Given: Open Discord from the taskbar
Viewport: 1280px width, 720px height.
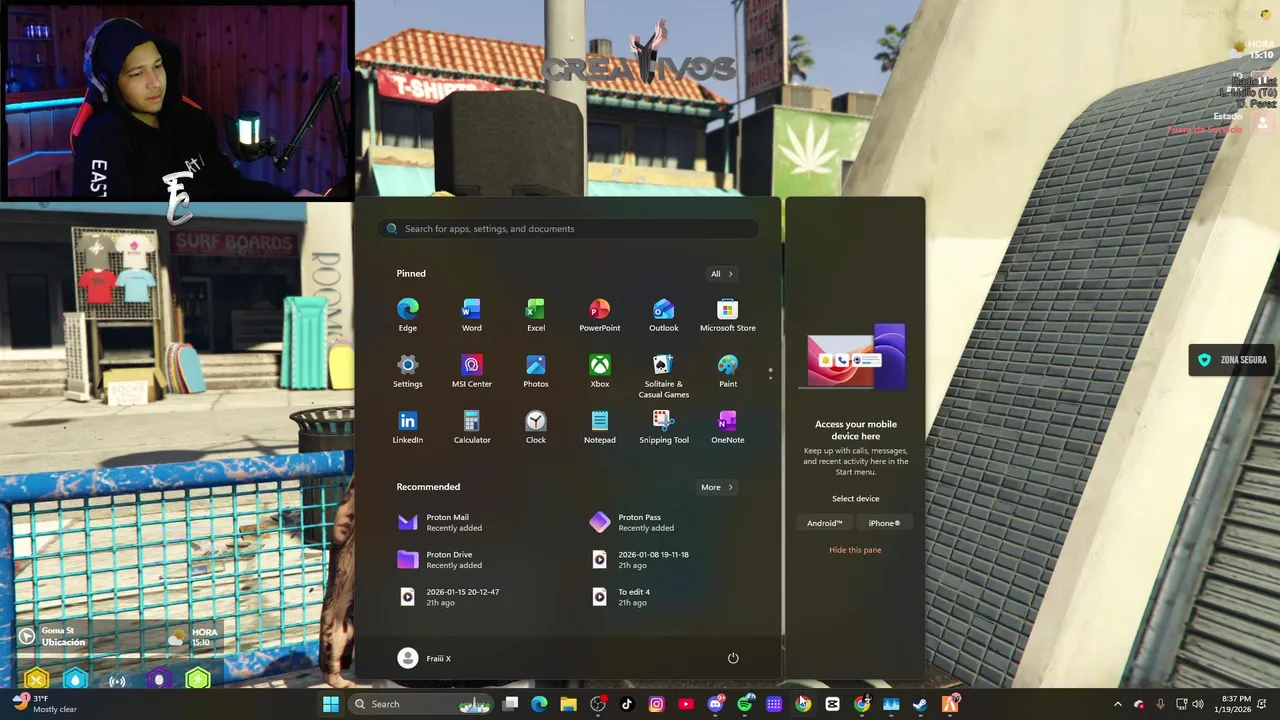Looking at the screenshot, I should [x=715, y=704].
